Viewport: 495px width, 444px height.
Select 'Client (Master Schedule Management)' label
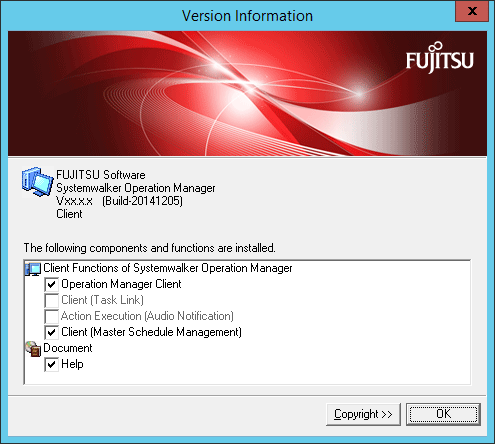[152, 332]
